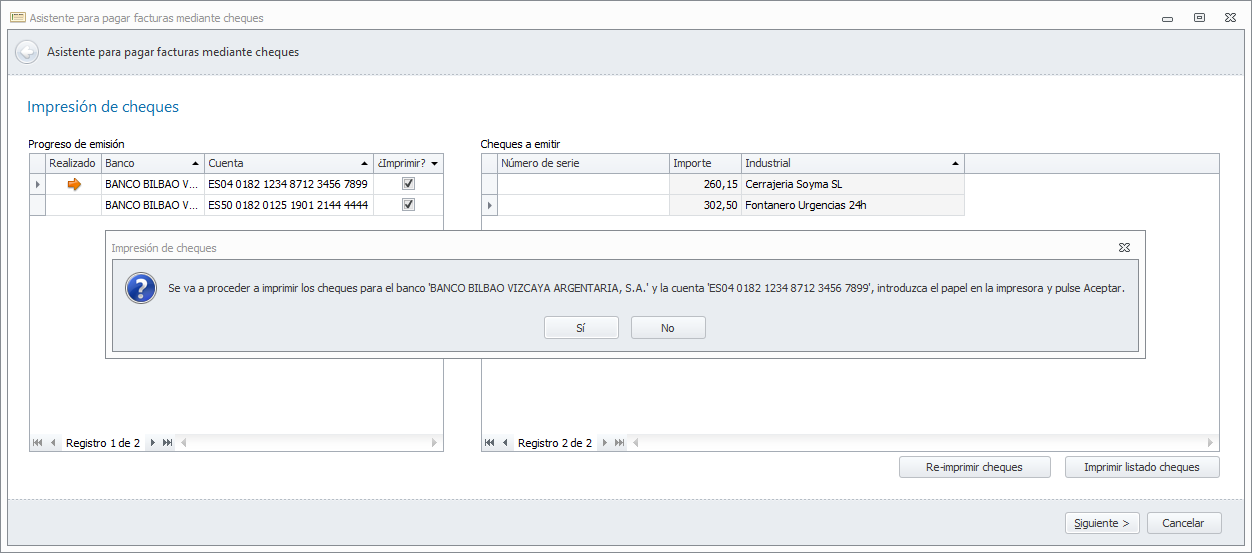Viewport: 1252px width, 553px height.
Task: Jump to last record in Progreso de emisión
Action: tap(167, 443)
